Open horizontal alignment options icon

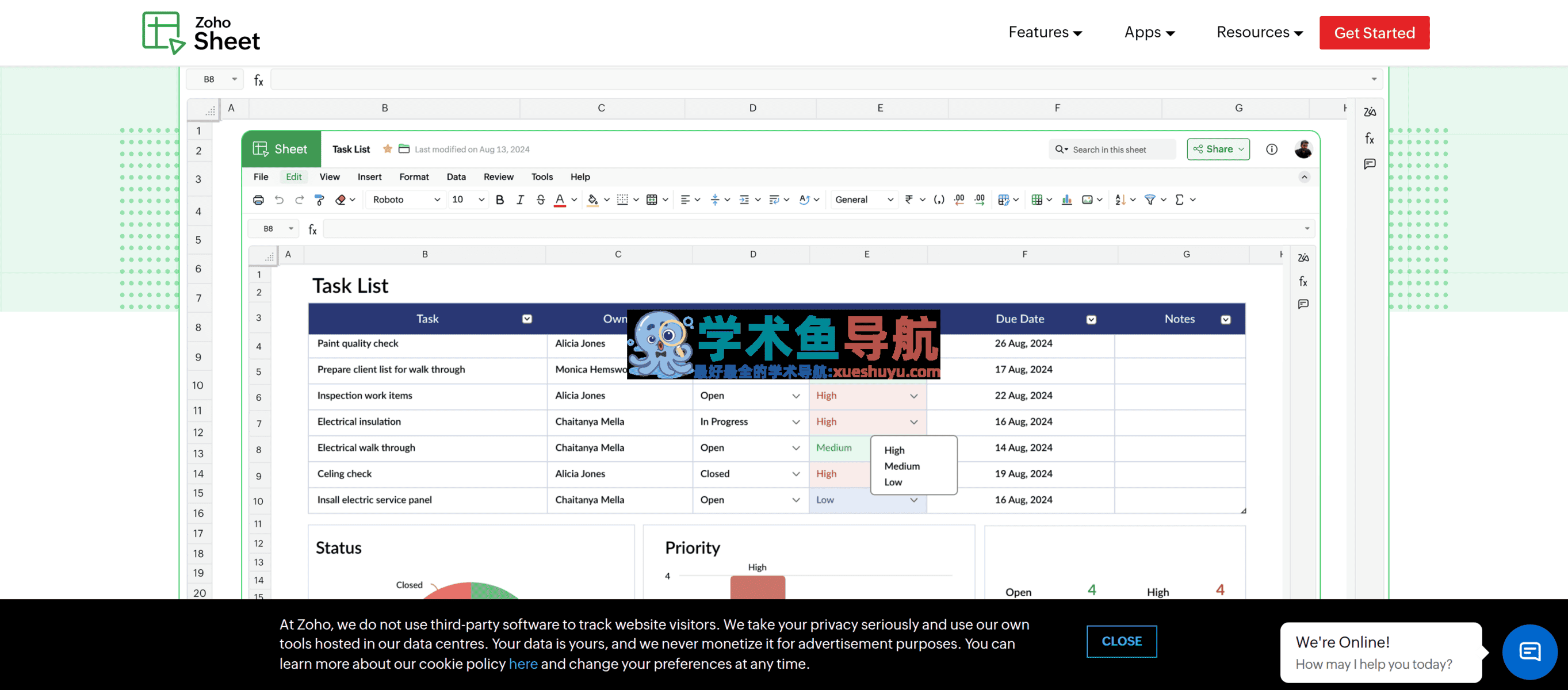point(685,200)
